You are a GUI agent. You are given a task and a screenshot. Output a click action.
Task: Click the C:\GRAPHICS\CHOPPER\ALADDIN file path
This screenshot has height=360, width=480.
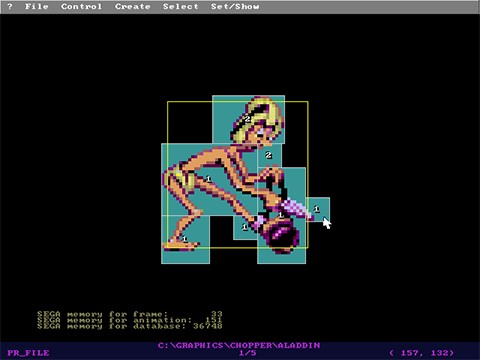[x=239, y=345]
